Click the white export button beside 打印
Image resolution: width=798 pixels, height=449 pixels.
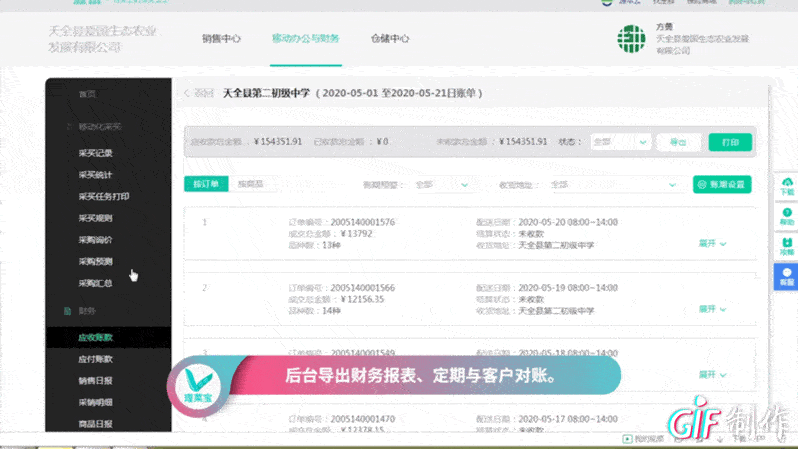(678, 142)
